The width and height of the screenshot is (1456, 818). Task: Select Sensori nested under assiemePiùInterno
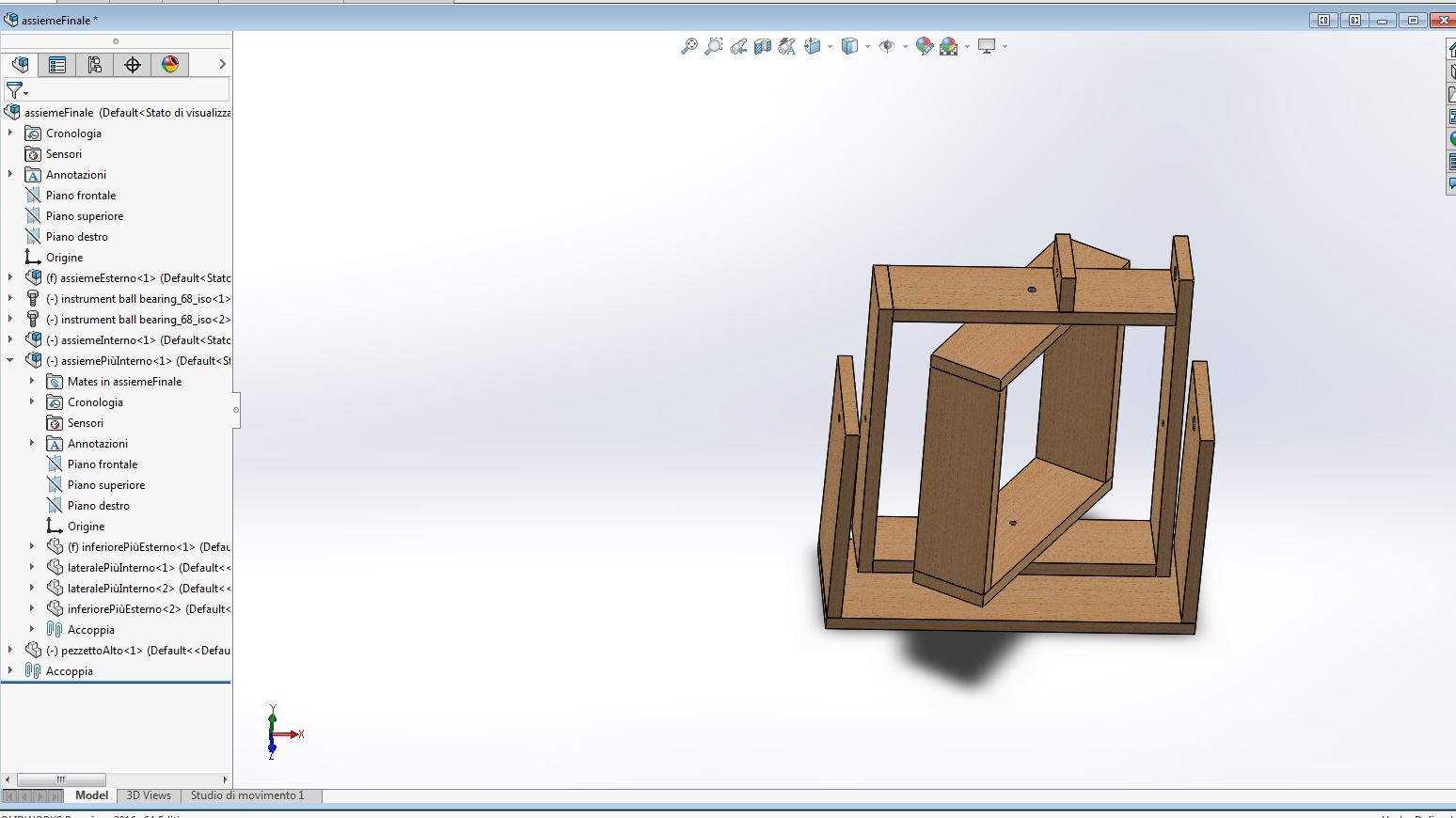[86, 422]
